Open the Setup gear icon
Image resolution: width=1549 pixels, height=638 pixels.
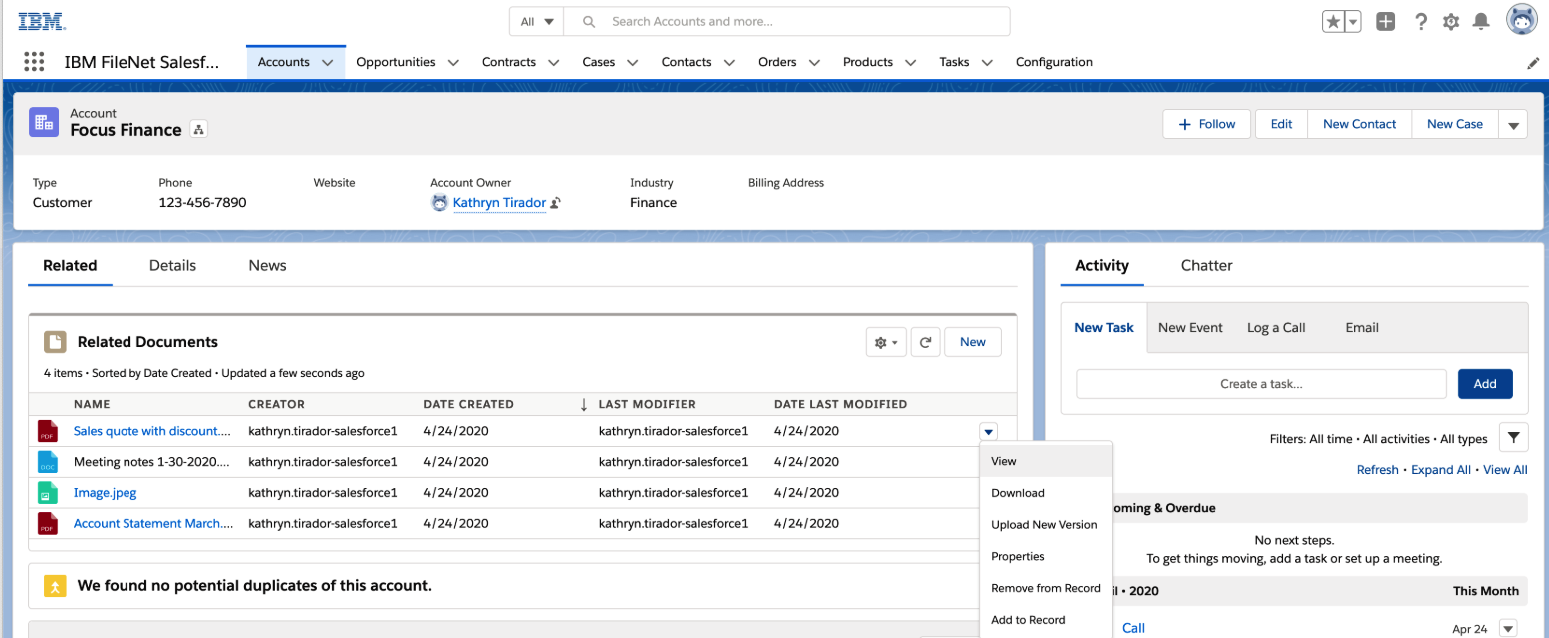tap(1451, 22)
